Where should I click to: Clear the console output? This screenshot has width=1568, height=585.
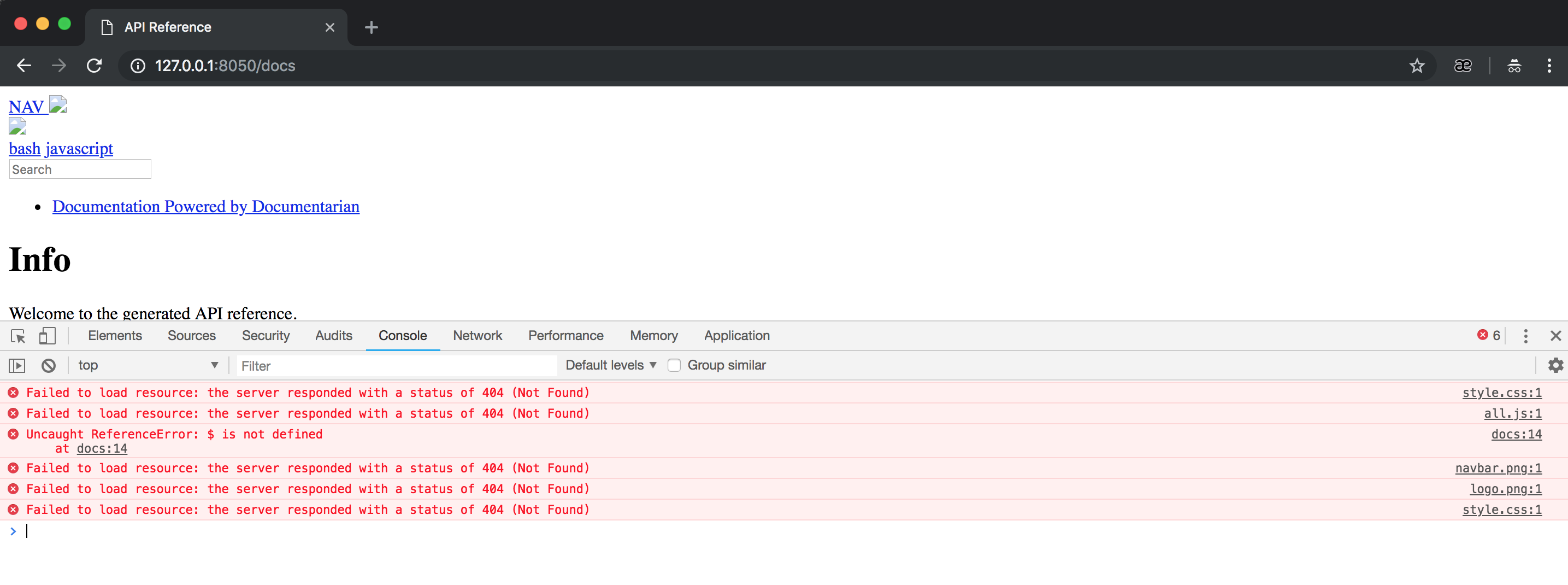[49, 366]
